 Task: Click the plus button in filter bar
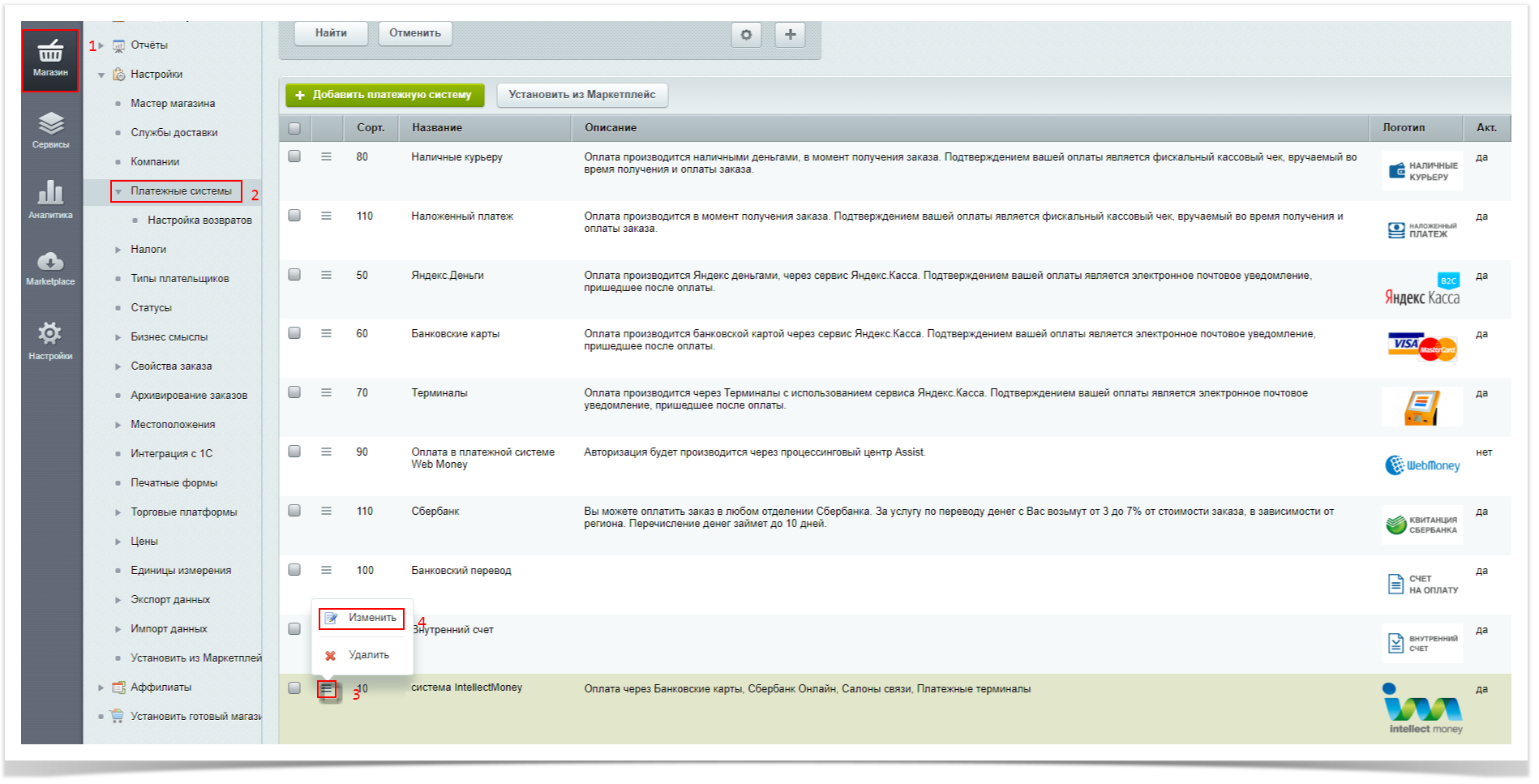pos(790,34)
